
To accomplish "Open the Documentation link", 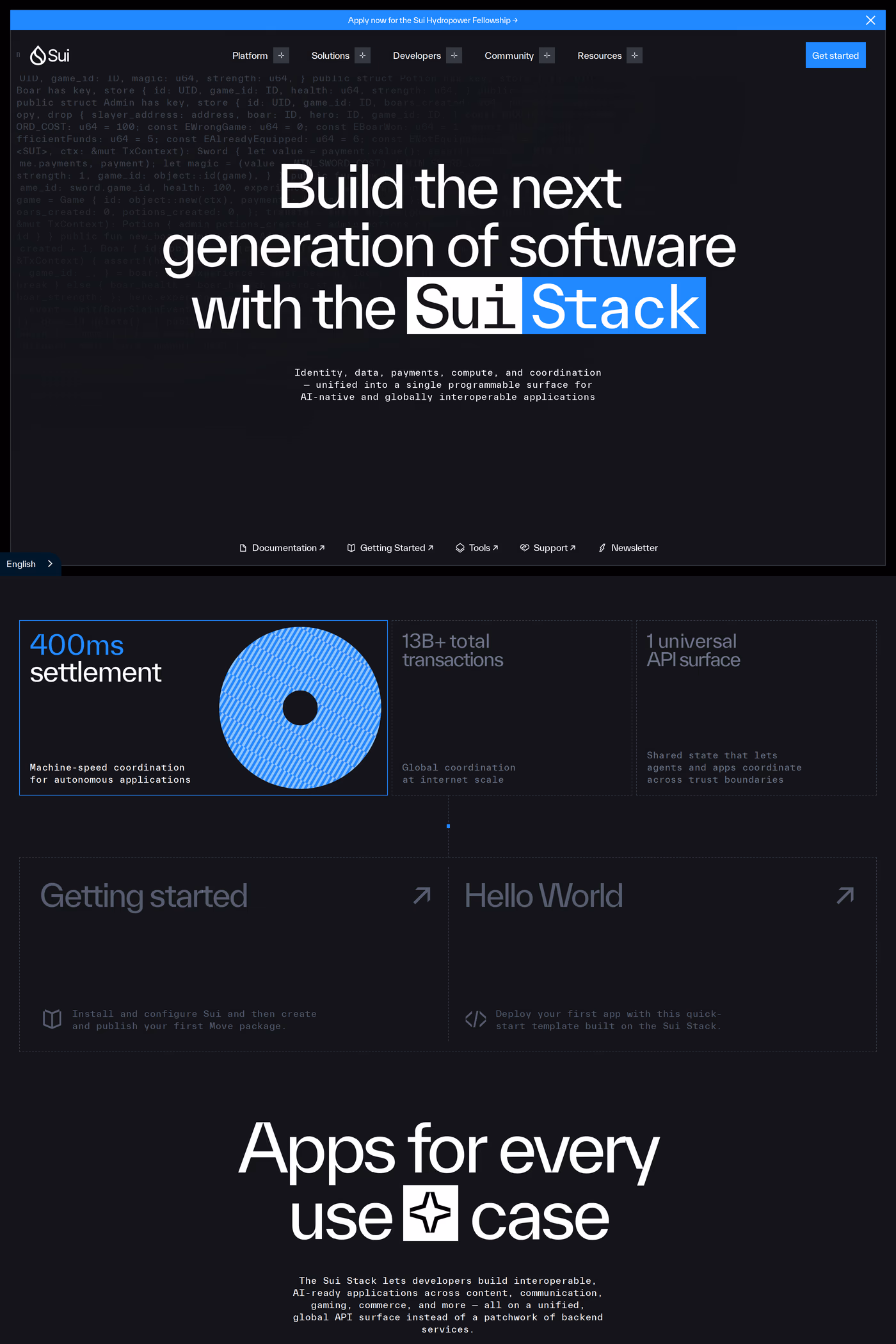I will pos(282,548).
